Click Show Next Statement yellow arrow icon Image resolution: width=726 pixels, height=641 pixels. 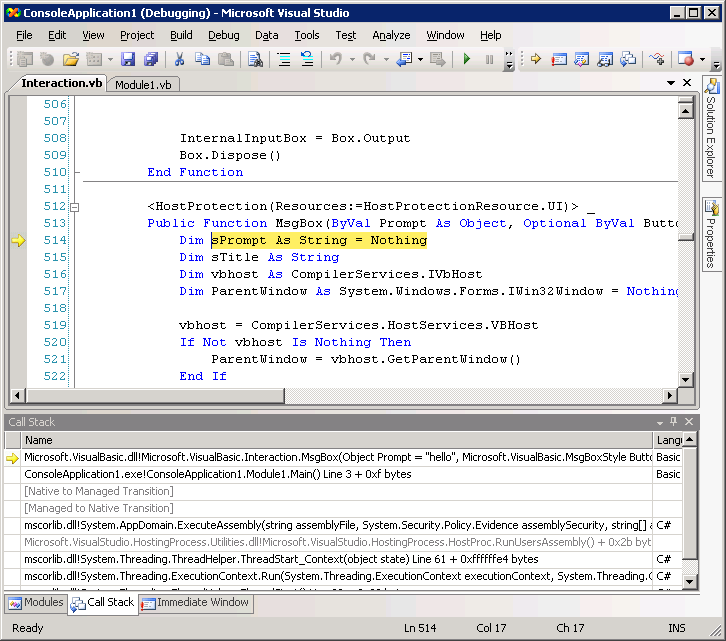point(536,59)
